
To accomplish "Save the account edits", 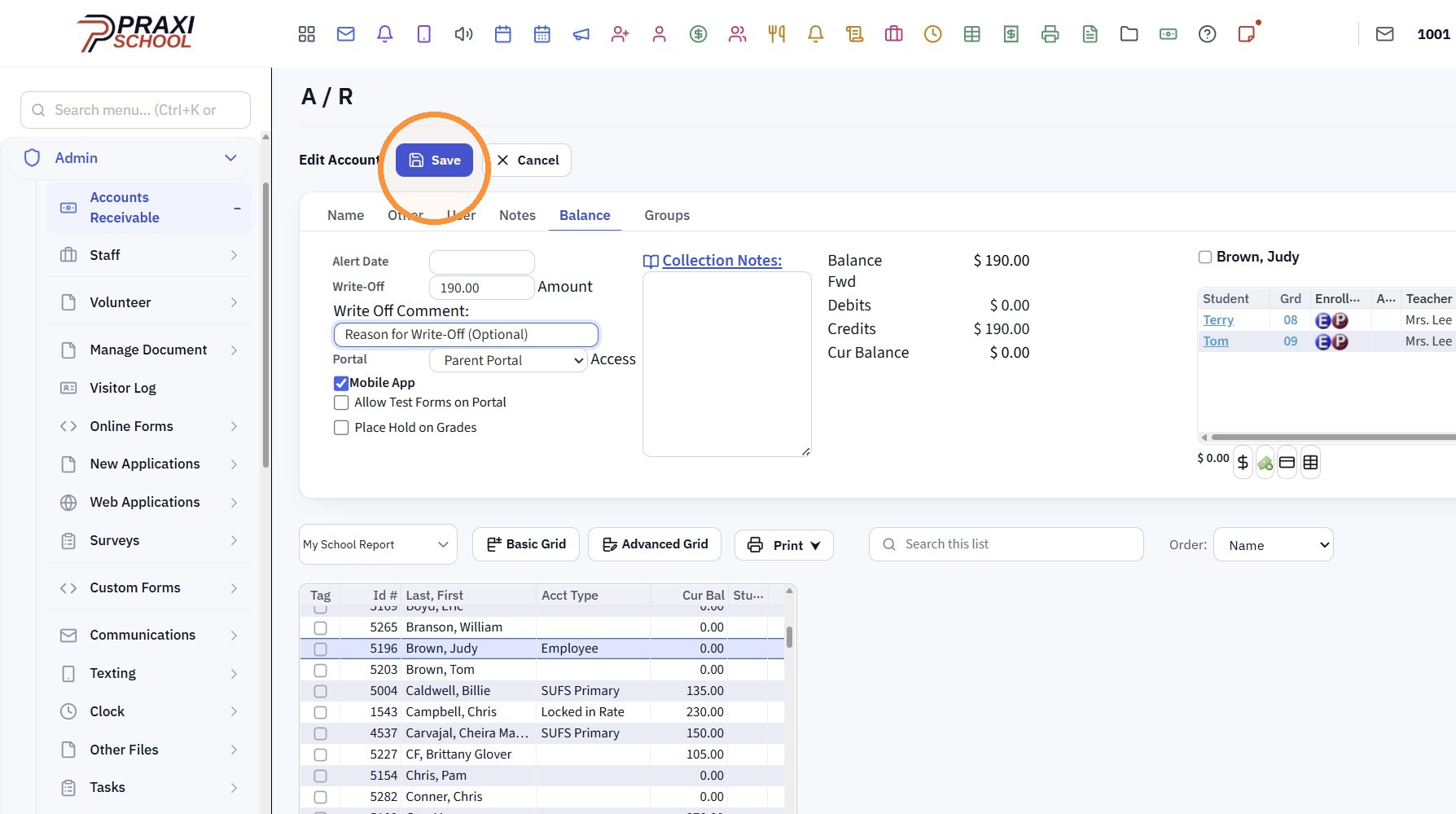I will coord(434,161).
